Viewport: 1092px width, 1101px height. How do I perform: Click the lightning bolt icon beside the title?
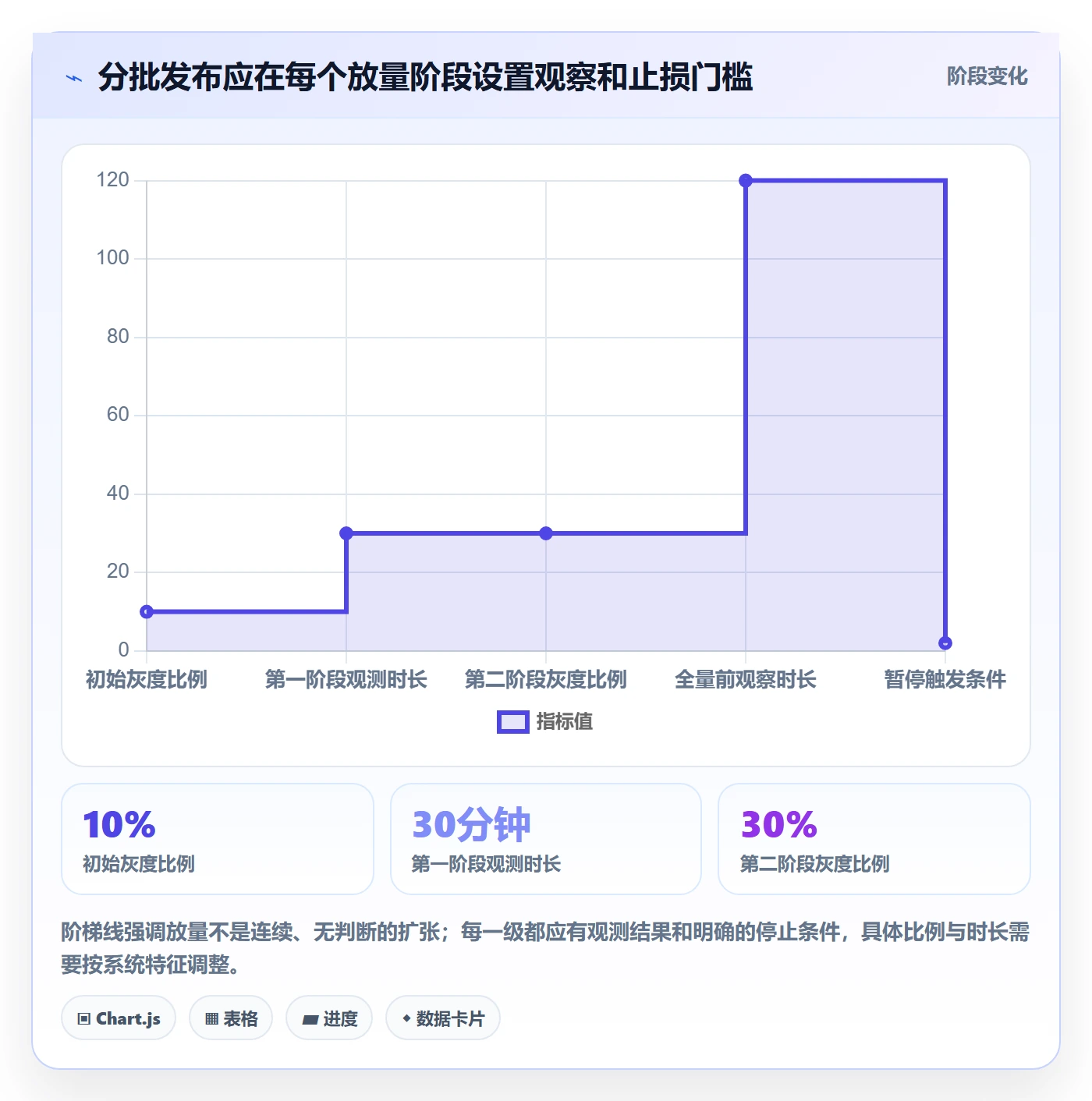coord(74,78)
